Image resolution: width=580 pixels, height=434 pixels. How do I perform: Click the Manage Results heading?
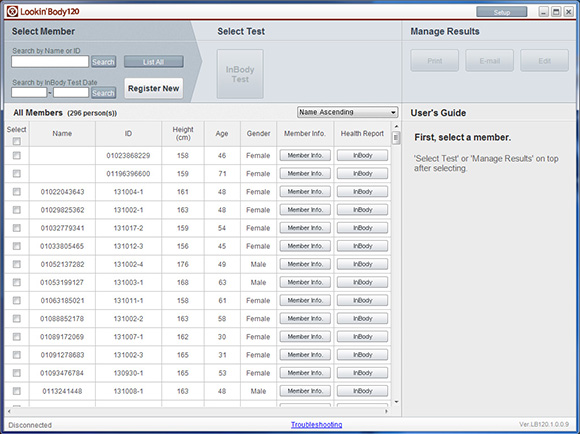click(x=445, y=31)
